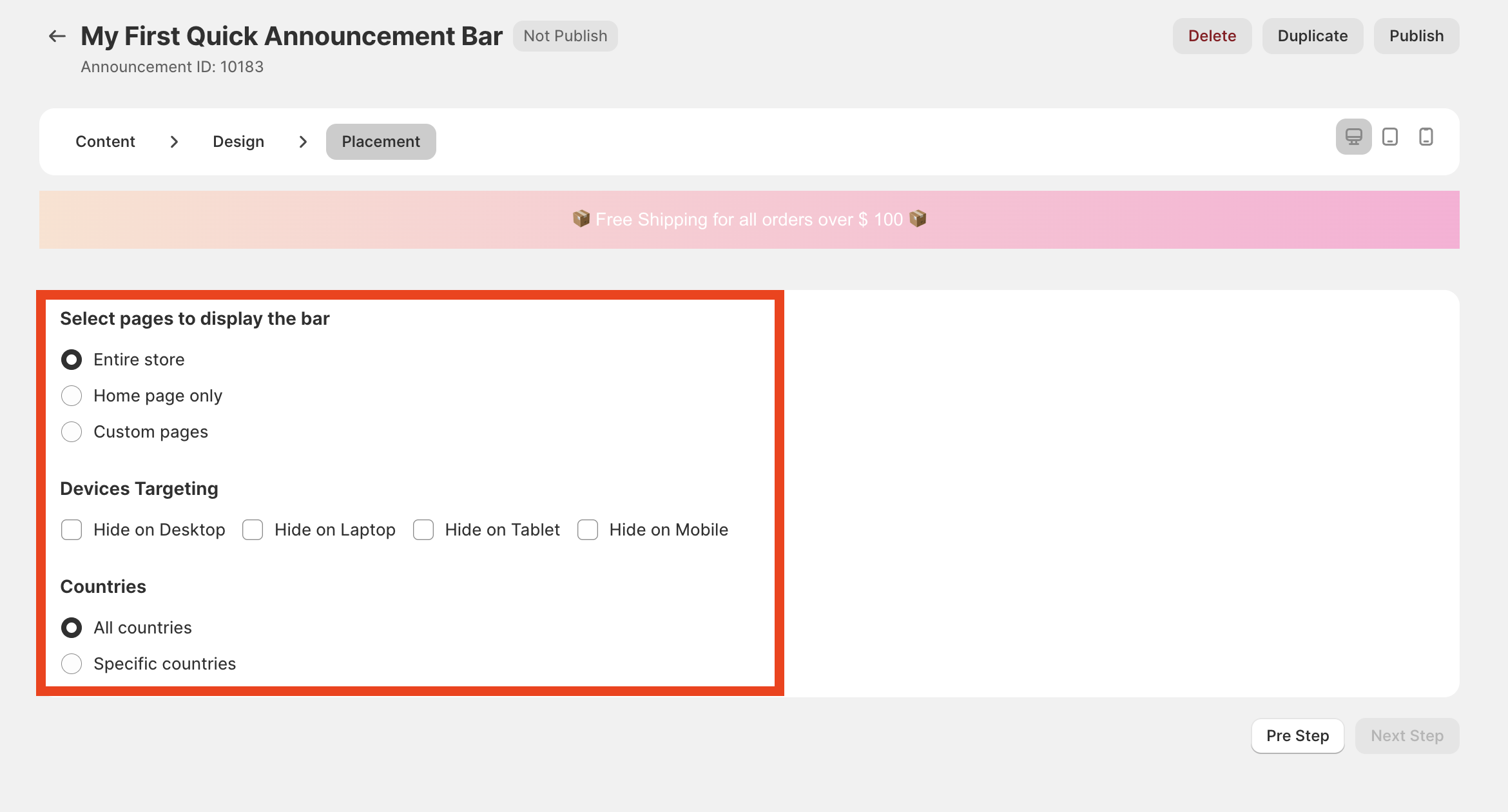This screenshot has height=812, width=1508.
Task: Select Custom pages radio button
Action: click(x=72, y=432)
